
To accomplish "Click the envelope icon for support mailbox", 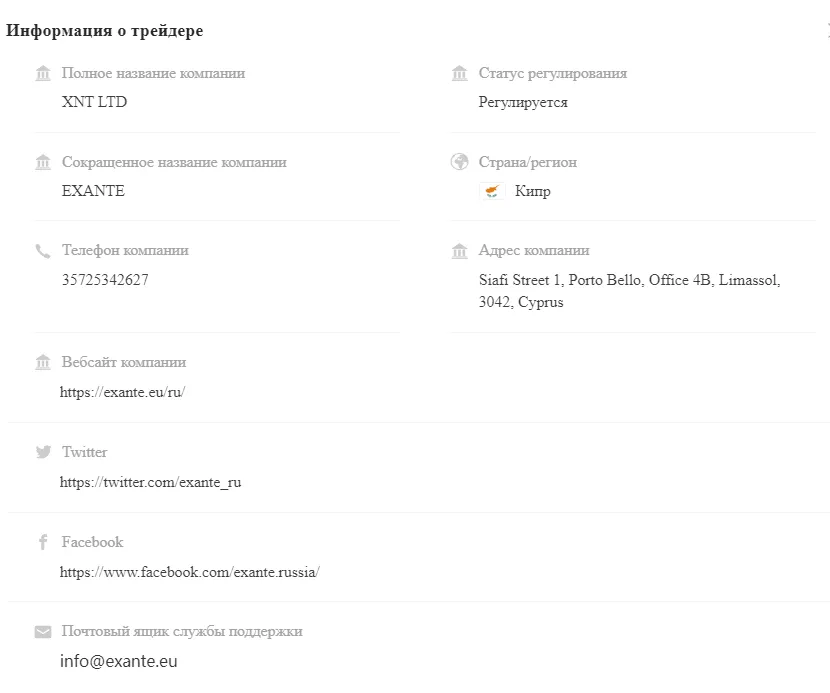I will click(43, 632).
